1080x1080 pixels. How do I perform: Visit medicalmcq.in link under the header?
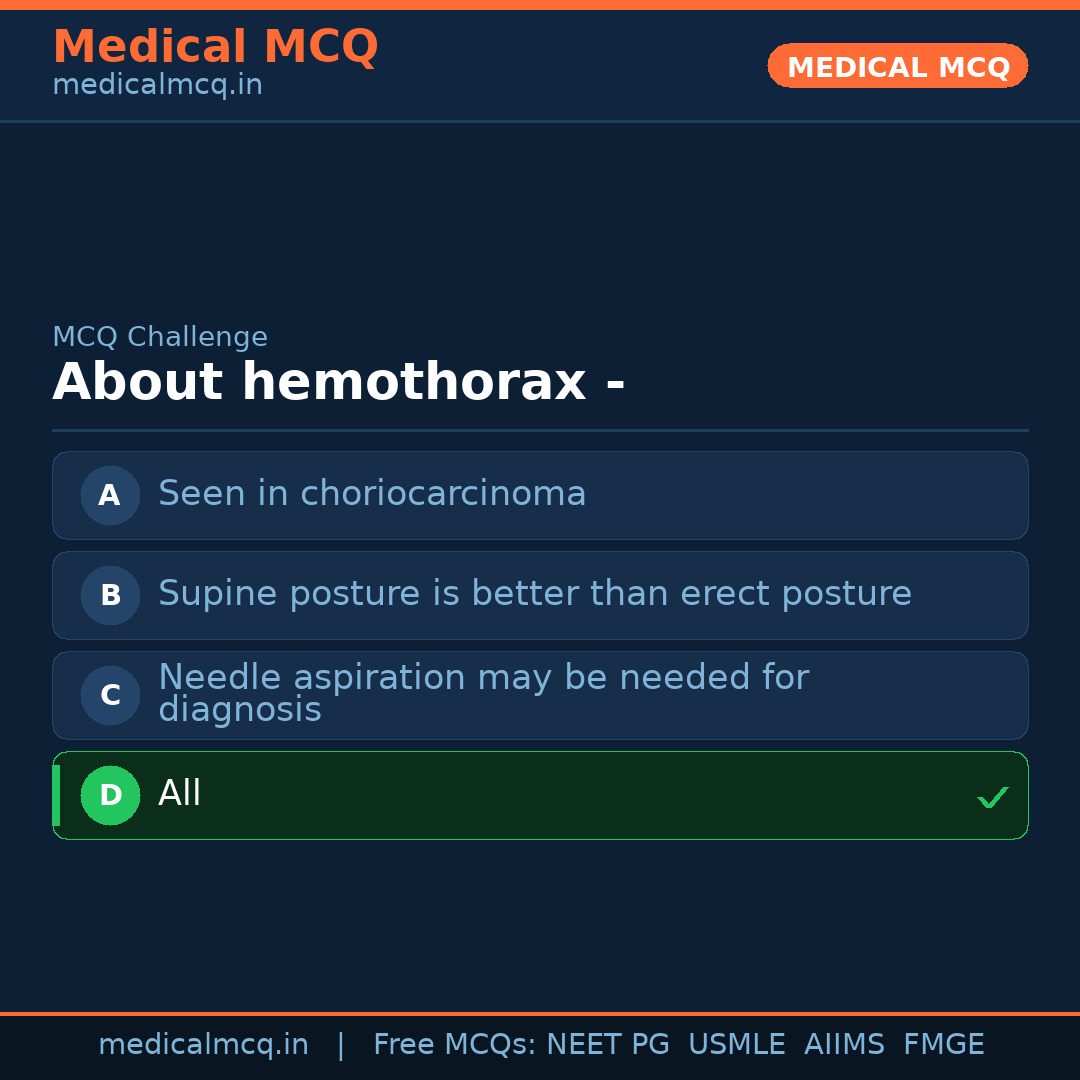(x=157, y=85)
